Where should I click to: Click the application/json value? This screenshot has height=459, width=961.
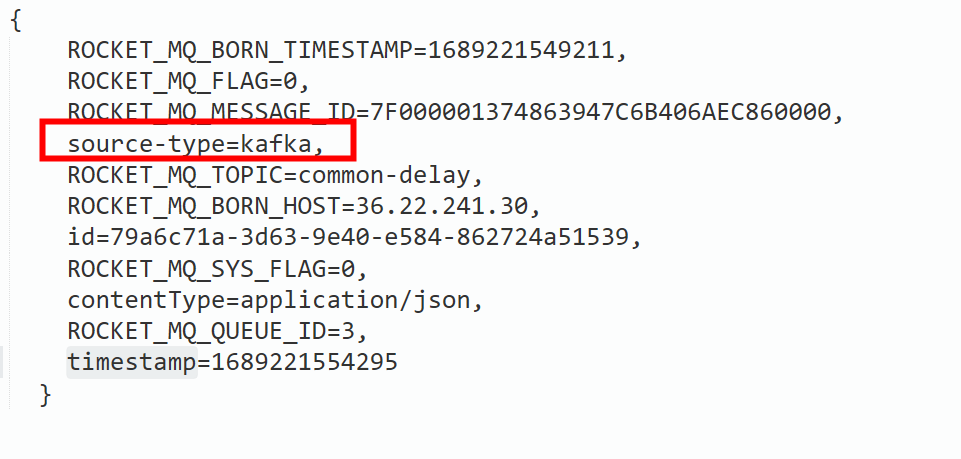coord(355,300)
